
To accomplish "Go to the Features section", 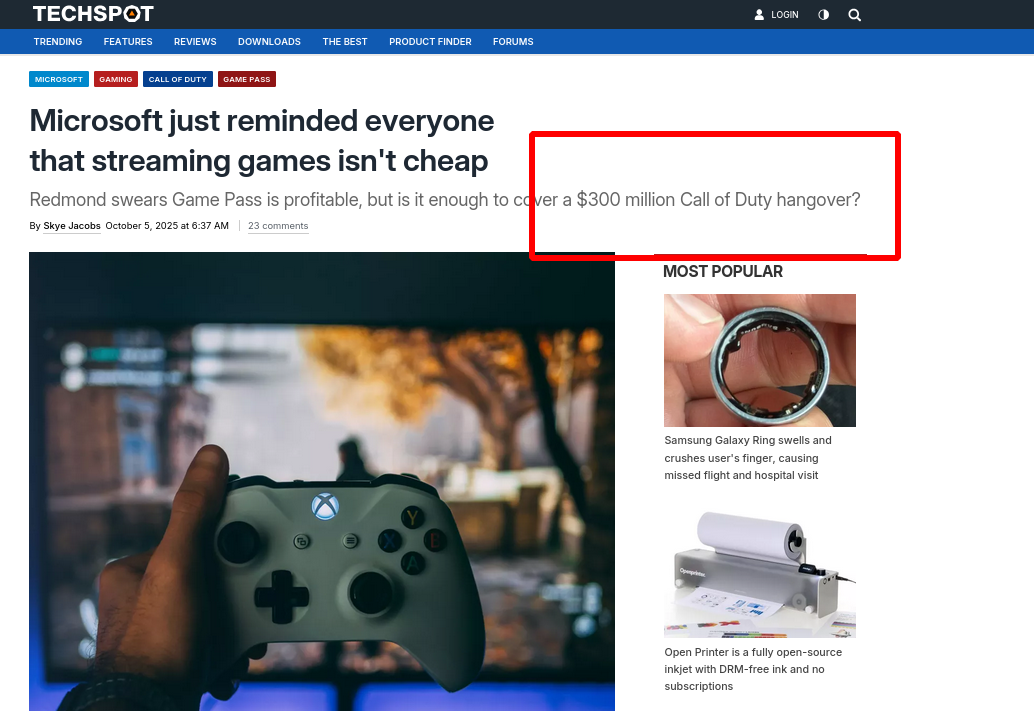I will tap(128, 42).
